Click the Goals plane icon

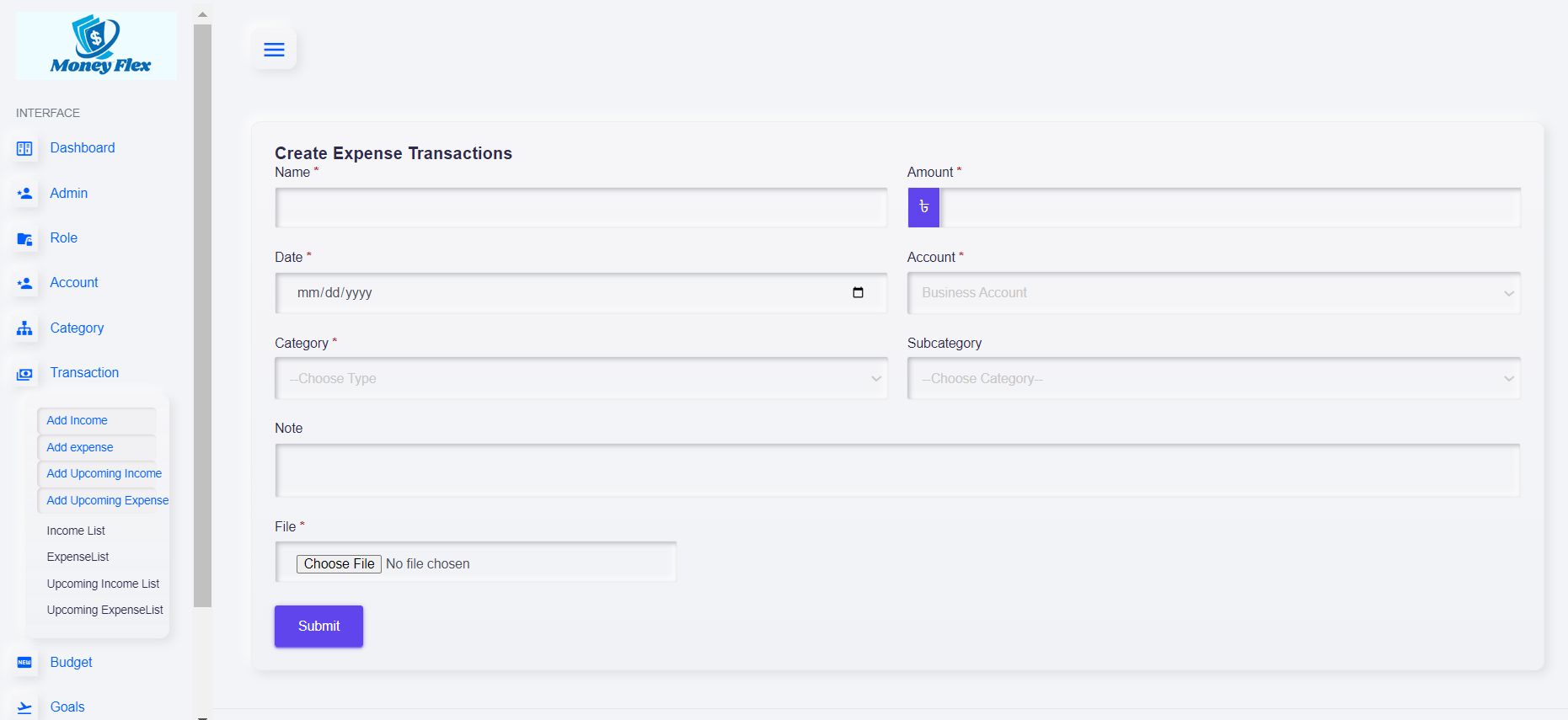(x=24, y=707)
